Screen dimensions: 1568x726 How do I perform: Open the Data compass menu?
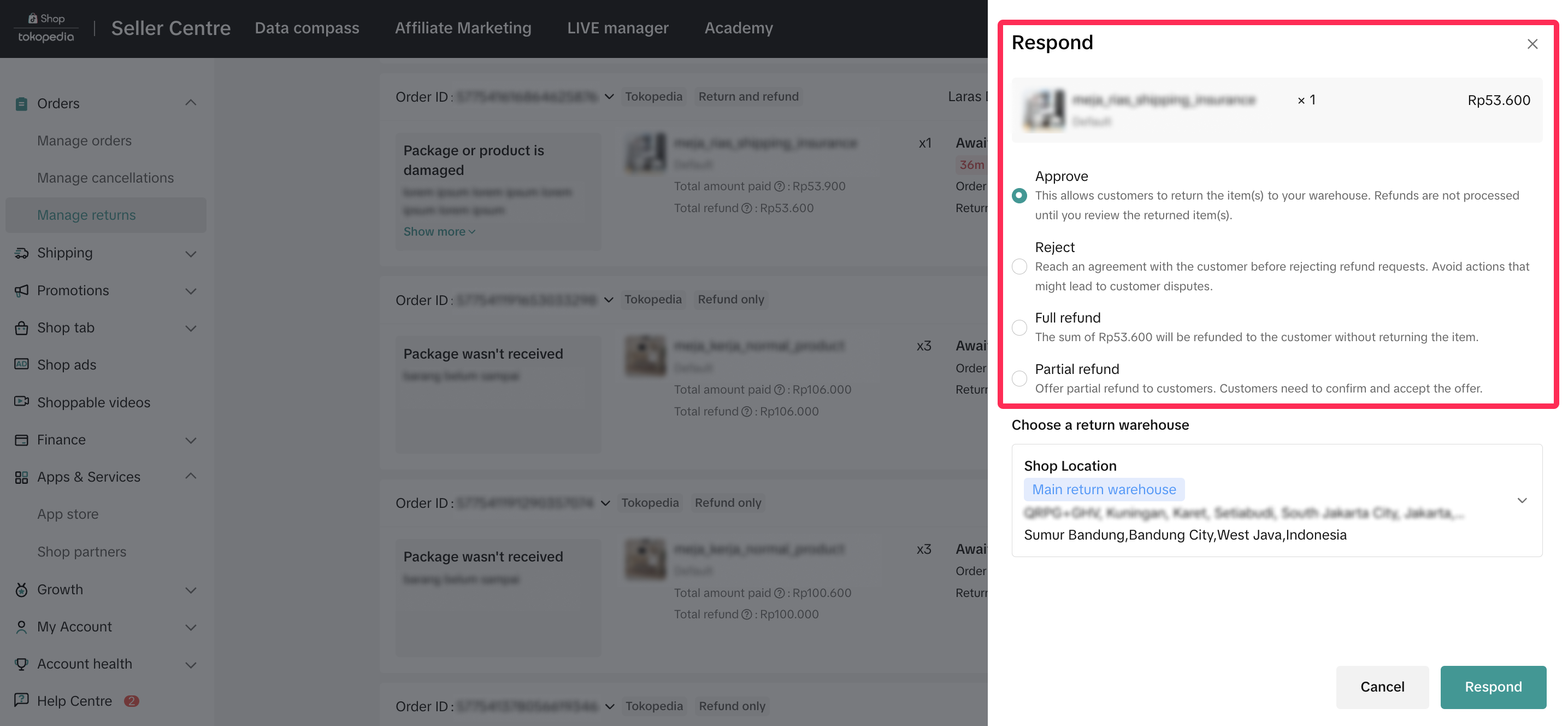pos(307,28)
